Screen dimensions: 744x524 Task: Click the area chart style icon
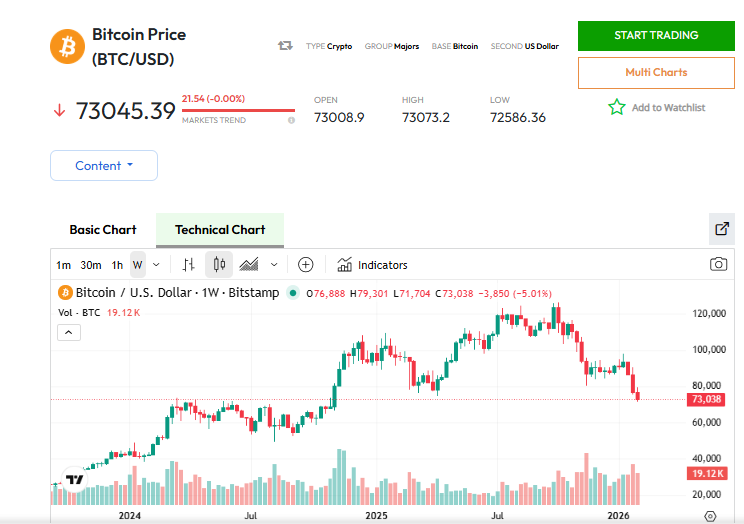coord(250,265)
